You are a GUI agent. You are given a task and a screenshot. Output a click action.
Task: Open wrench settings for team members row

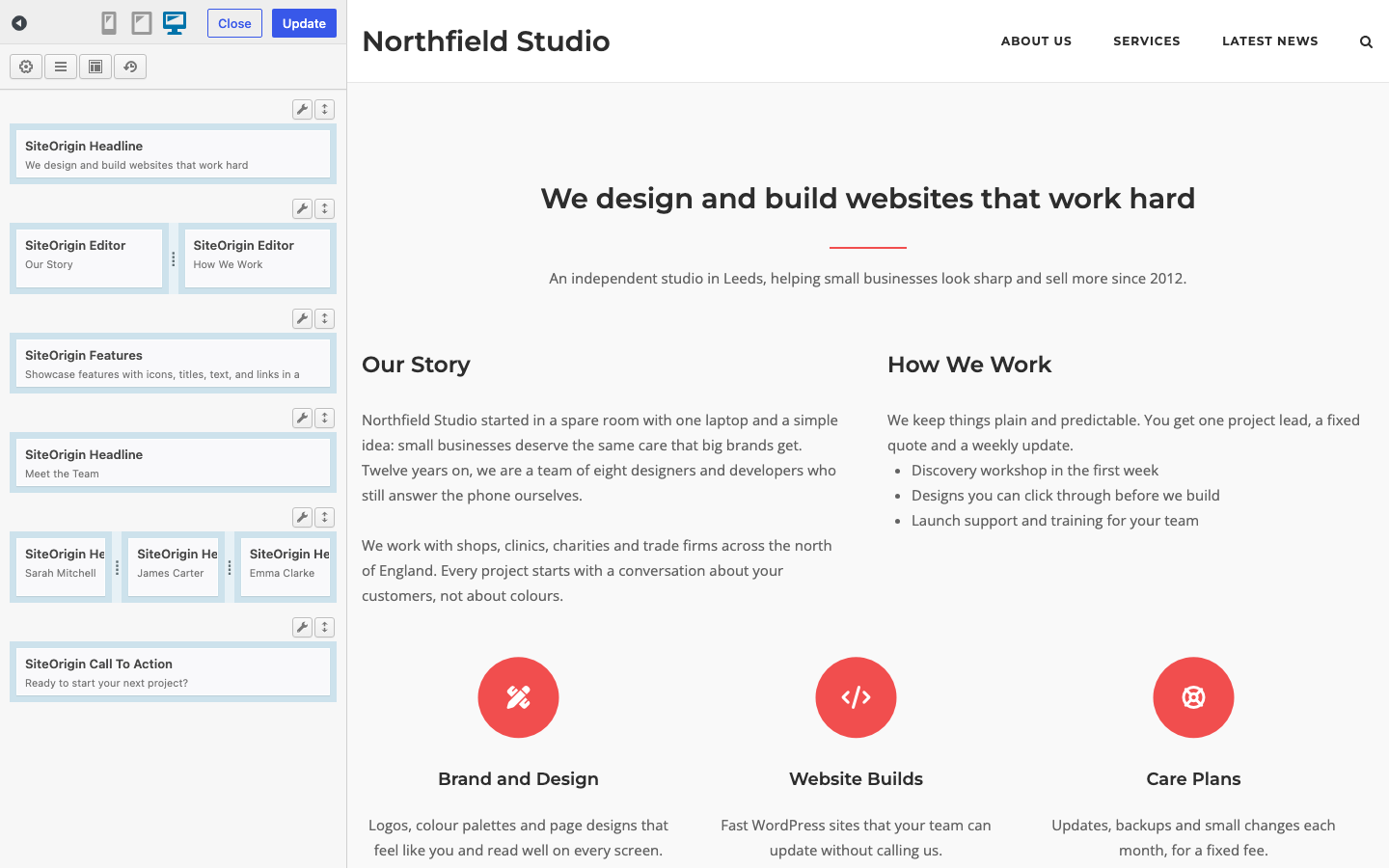coord(302,517)
